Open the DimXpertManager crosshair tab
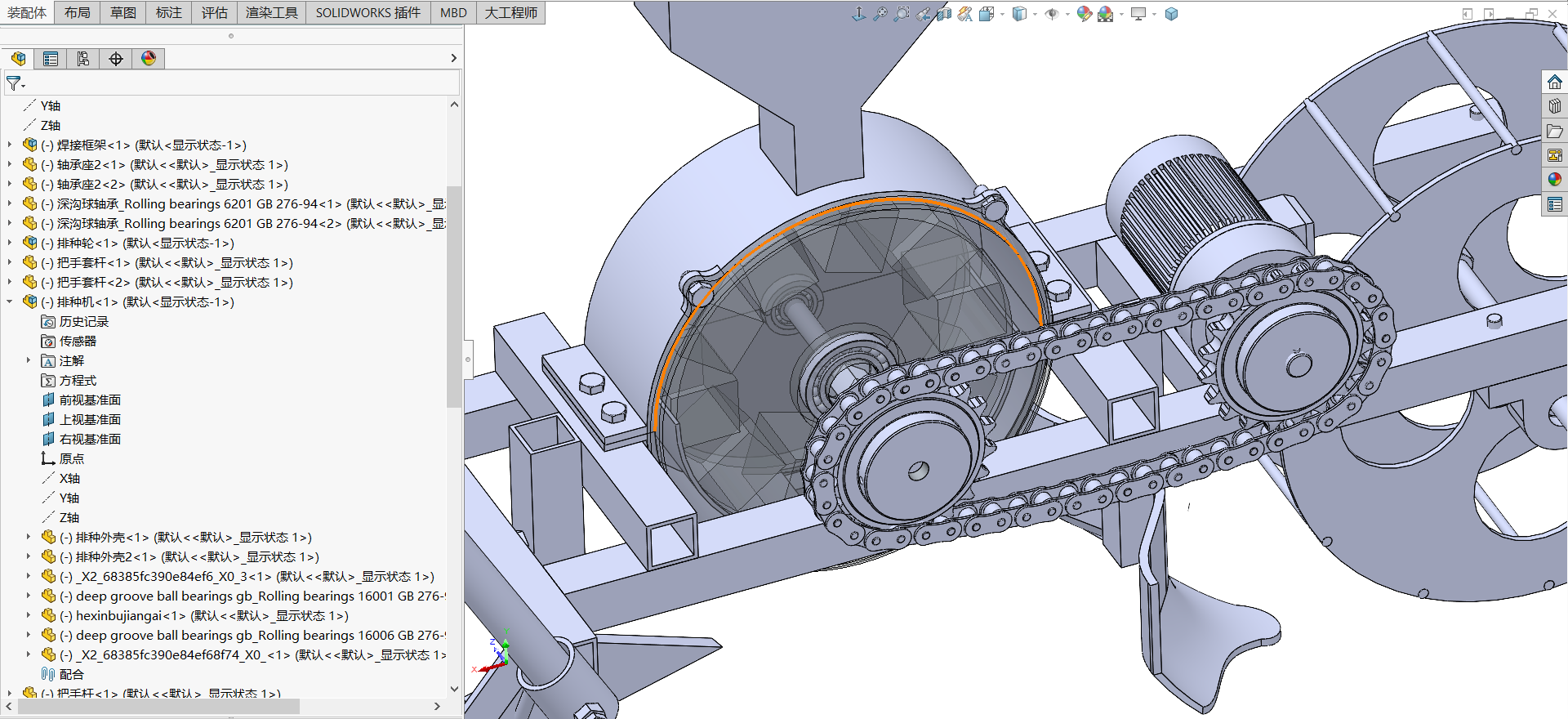Screen dimensions: 1568x719 pyautogui.click(x=116, y=59)
